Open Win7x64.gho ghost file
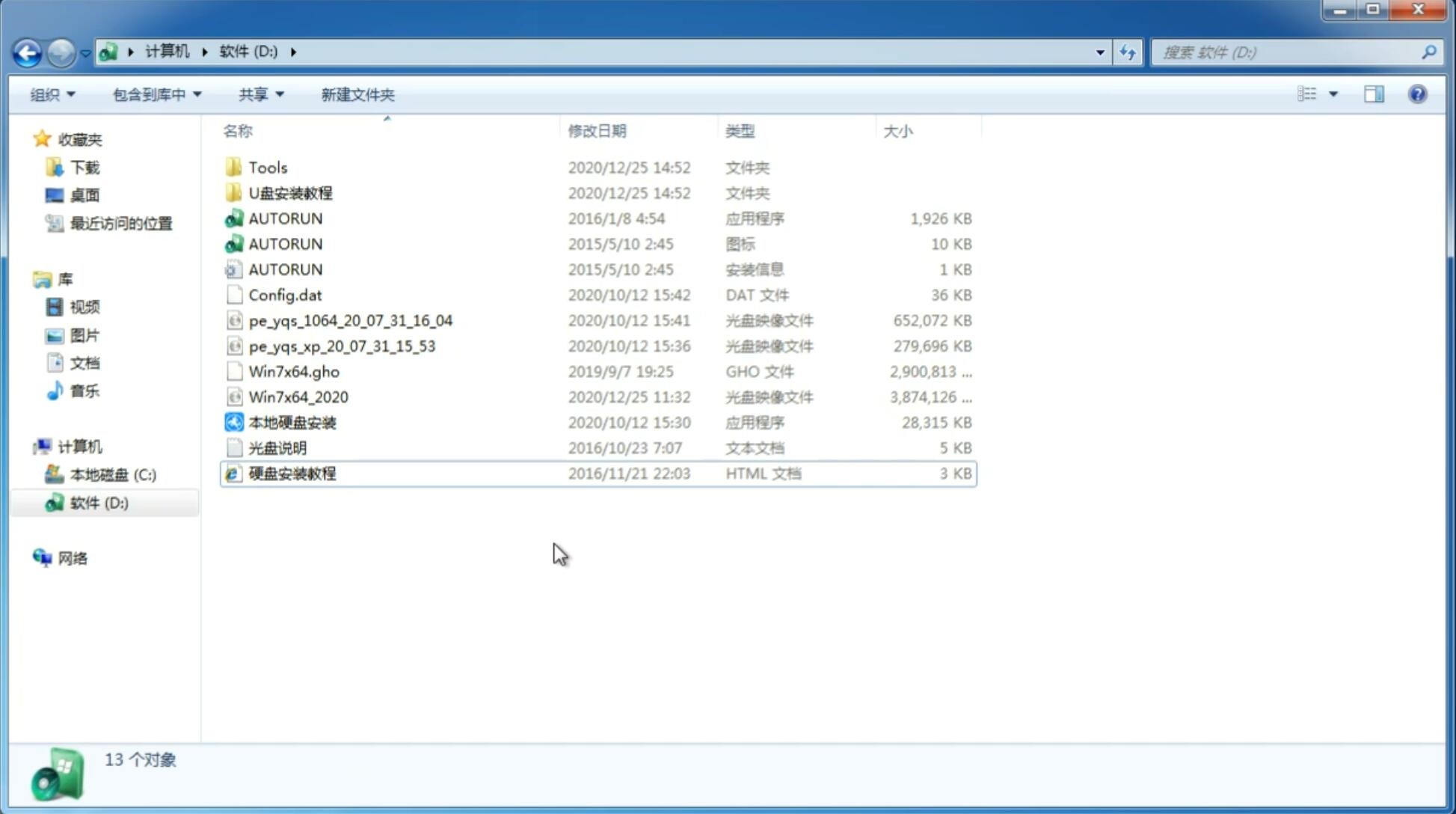Image resolution: width=1456 pixels, height=814 pixels. point(295,370)
